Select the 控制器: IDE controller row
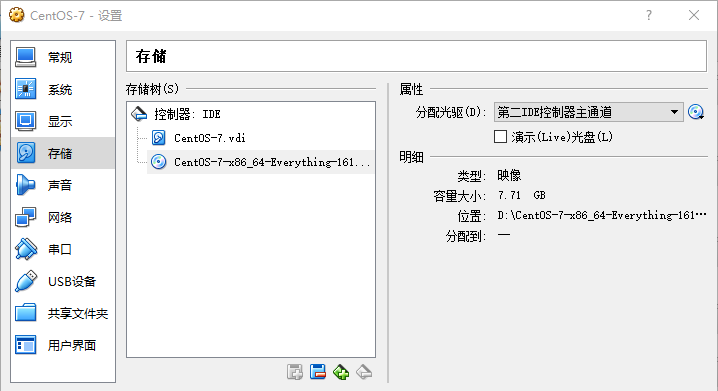 tap(251, 114)
